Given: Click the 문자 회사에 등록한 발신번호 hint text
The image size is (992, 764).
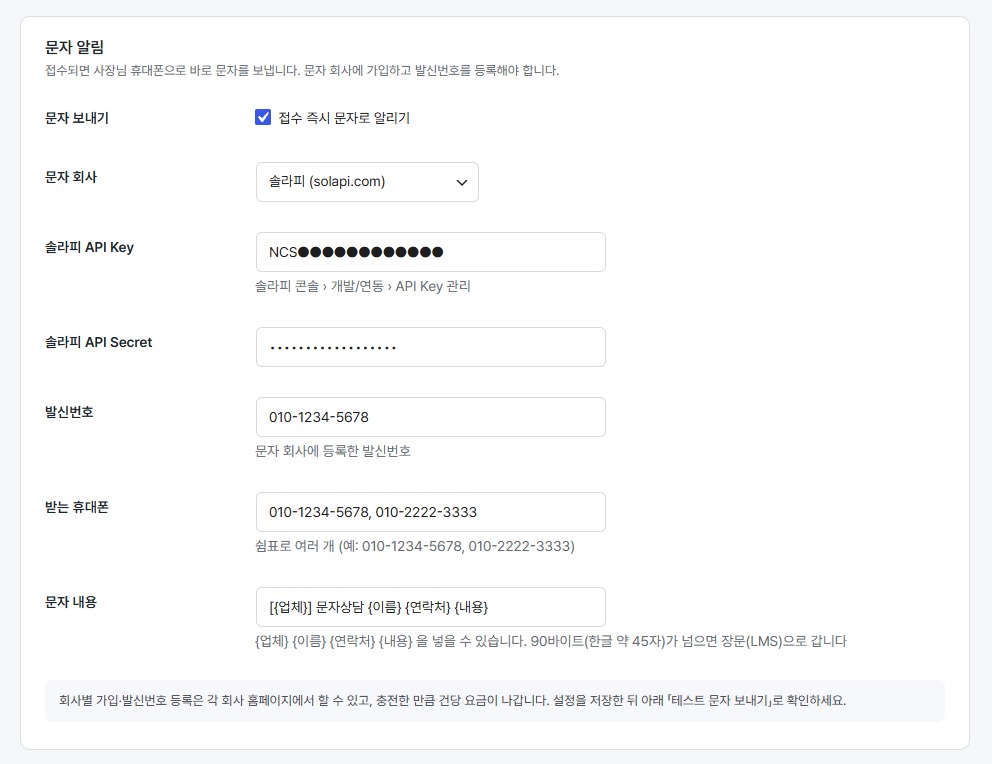Looking at the screenshot, I should click(x=333, y=451).
